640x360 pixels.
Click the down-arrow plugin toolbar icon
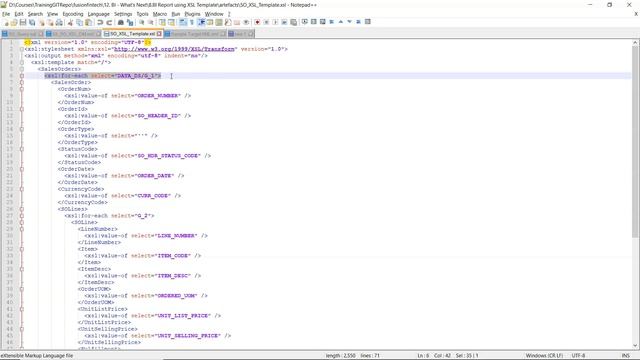point(349,22)
